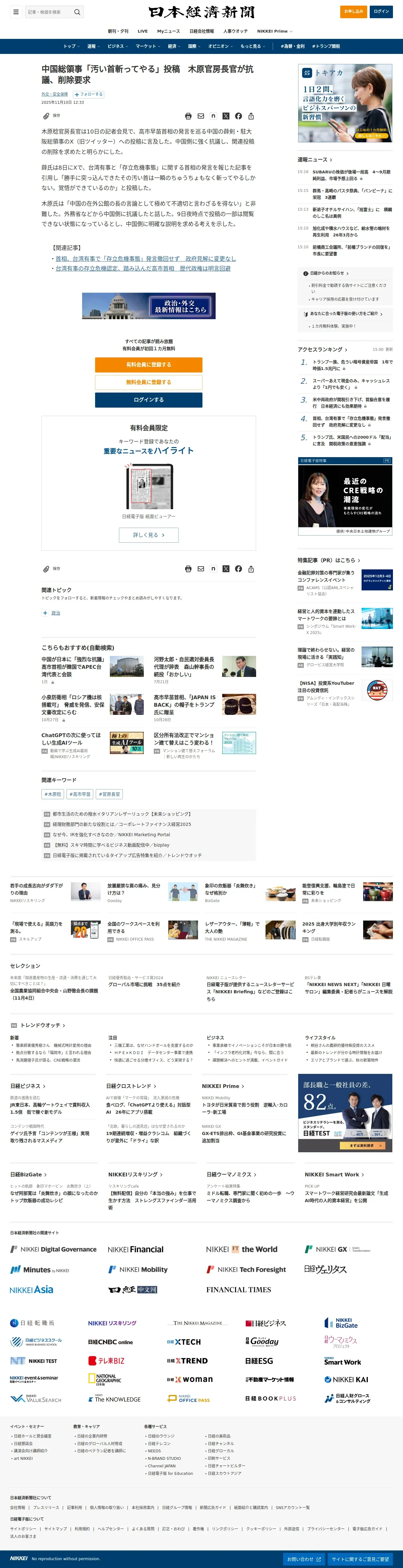Screen dimensions: 403x1568
Task: Open the NIKKEI Asia logo link
Action: point(32,1290)
